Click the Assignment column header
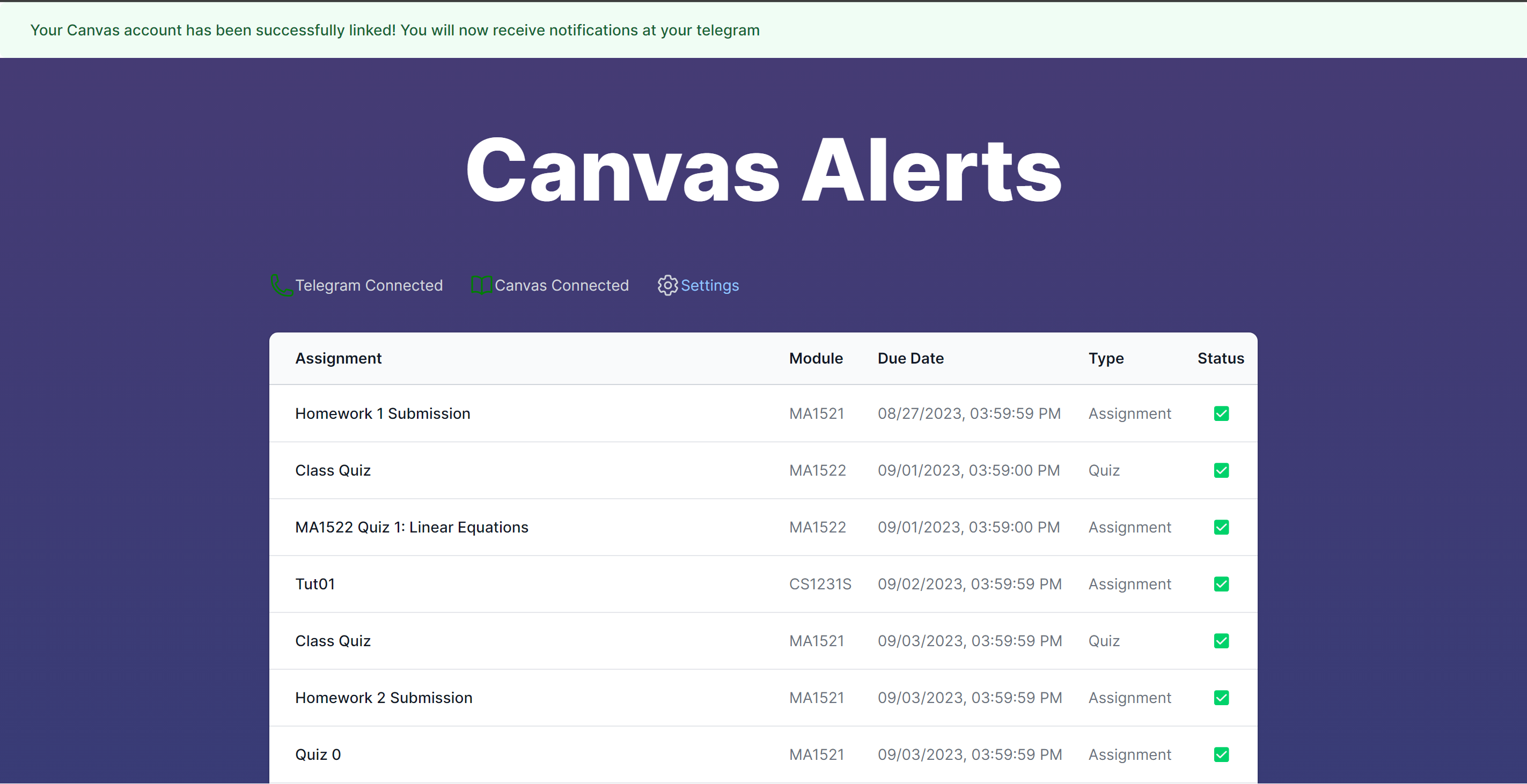Viewport: 1527px width, 784px height. [x=339, y=359]
